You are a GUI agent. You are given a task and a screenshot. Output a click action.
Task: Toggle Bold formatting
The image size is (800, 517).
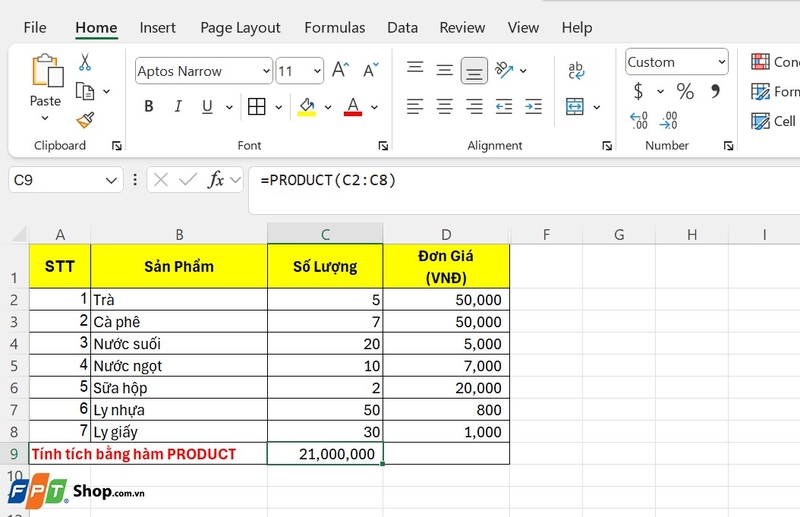[148, 106]
